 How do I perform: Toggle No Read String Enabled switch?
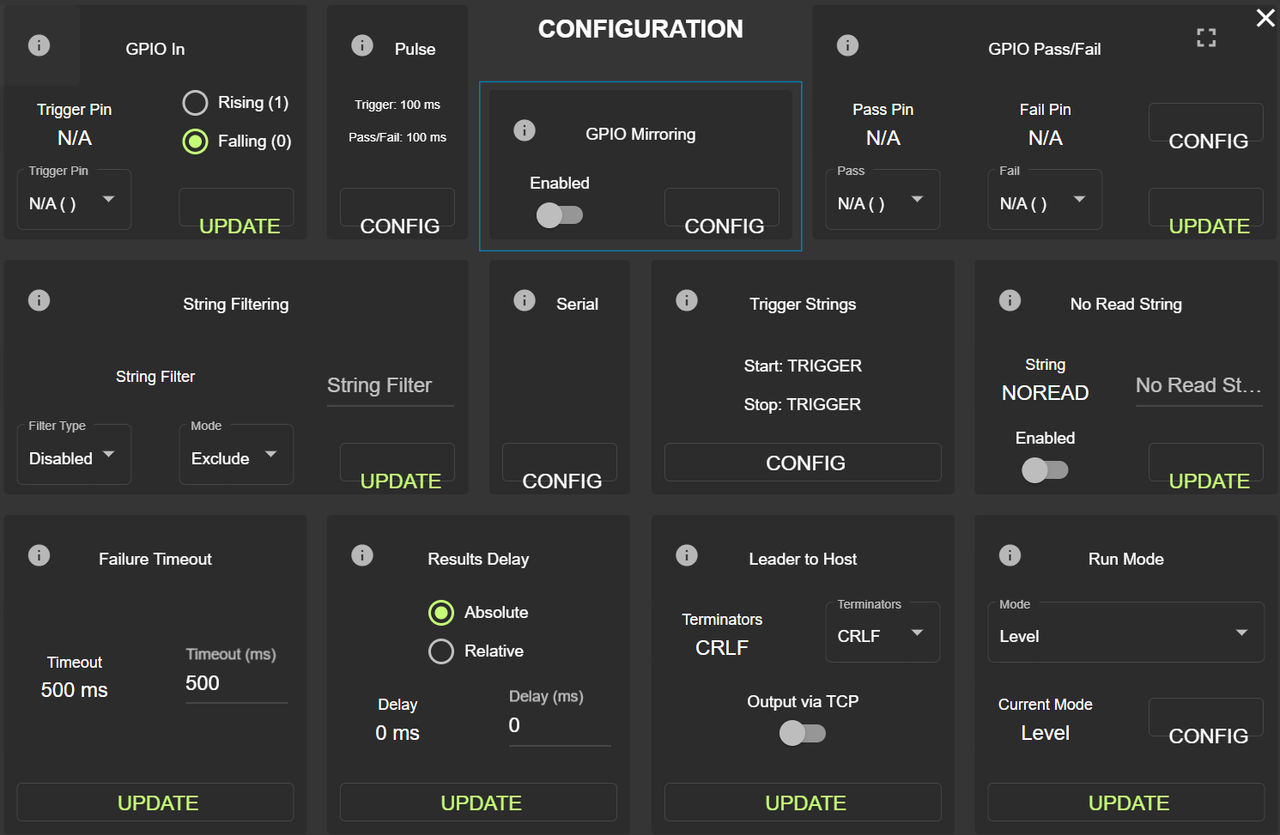coord(1045,470)
